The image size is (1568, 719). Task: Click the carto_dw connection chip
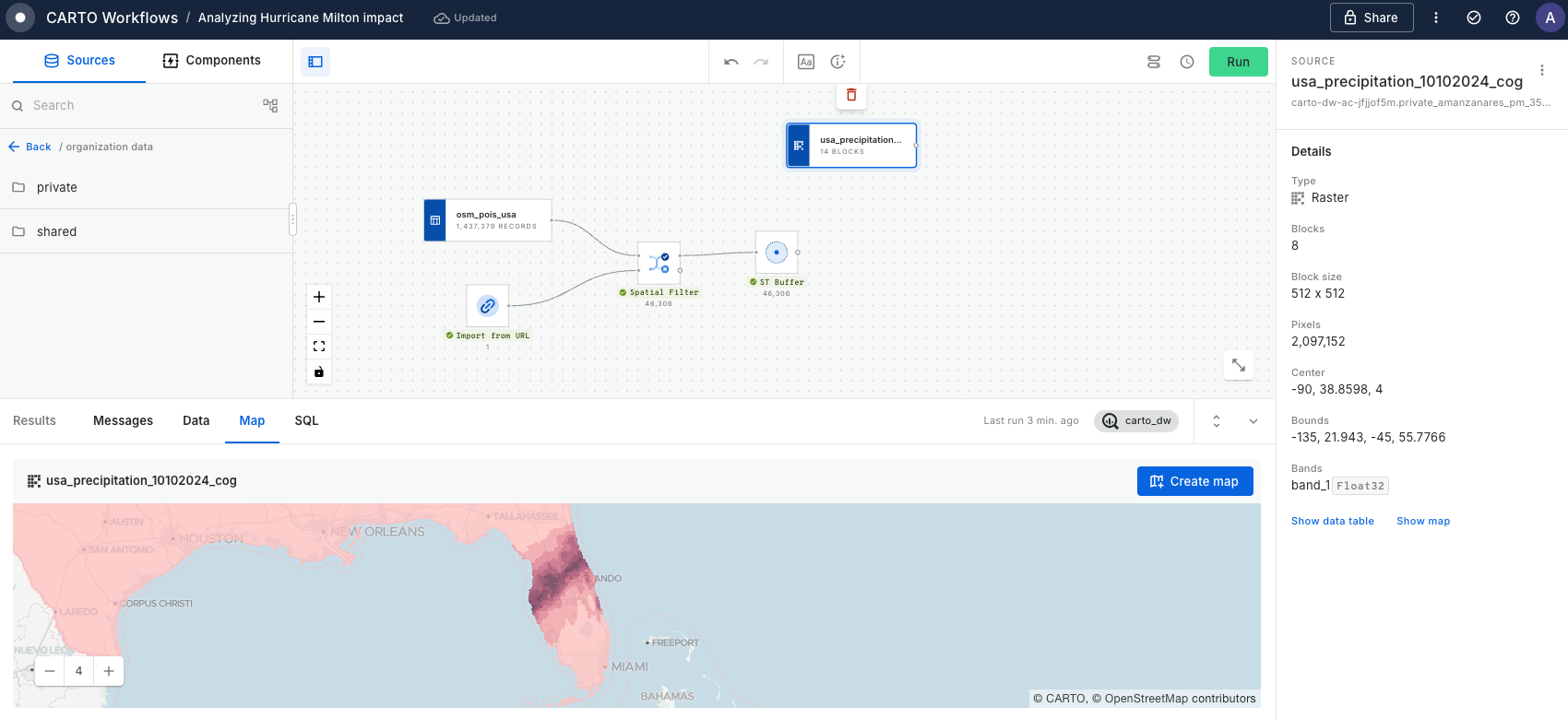pyautogui.click(x=1136, y=420)
